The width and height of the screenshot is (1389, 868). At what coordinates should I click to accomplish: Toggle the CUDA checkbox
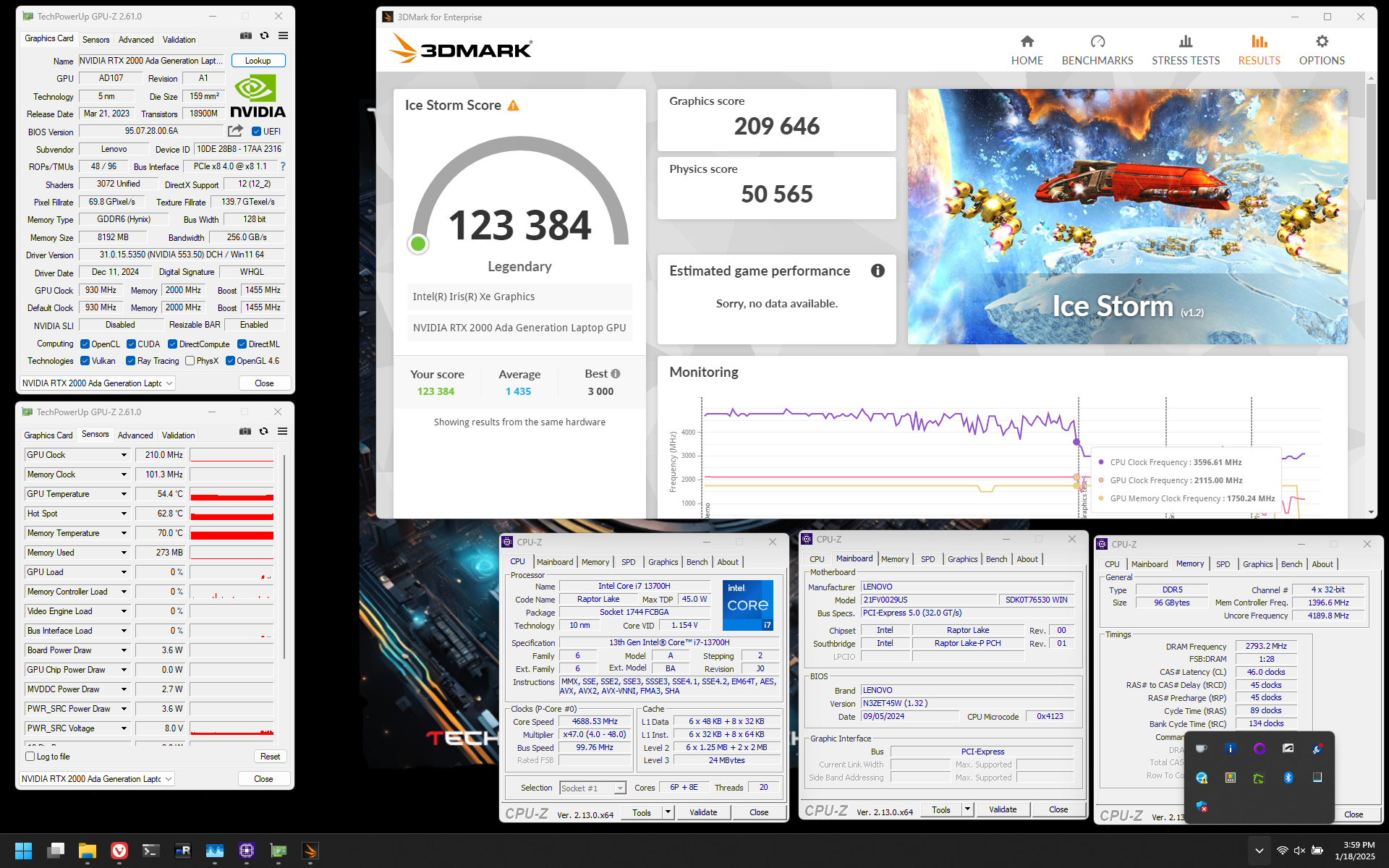click(x=131, y=344)
